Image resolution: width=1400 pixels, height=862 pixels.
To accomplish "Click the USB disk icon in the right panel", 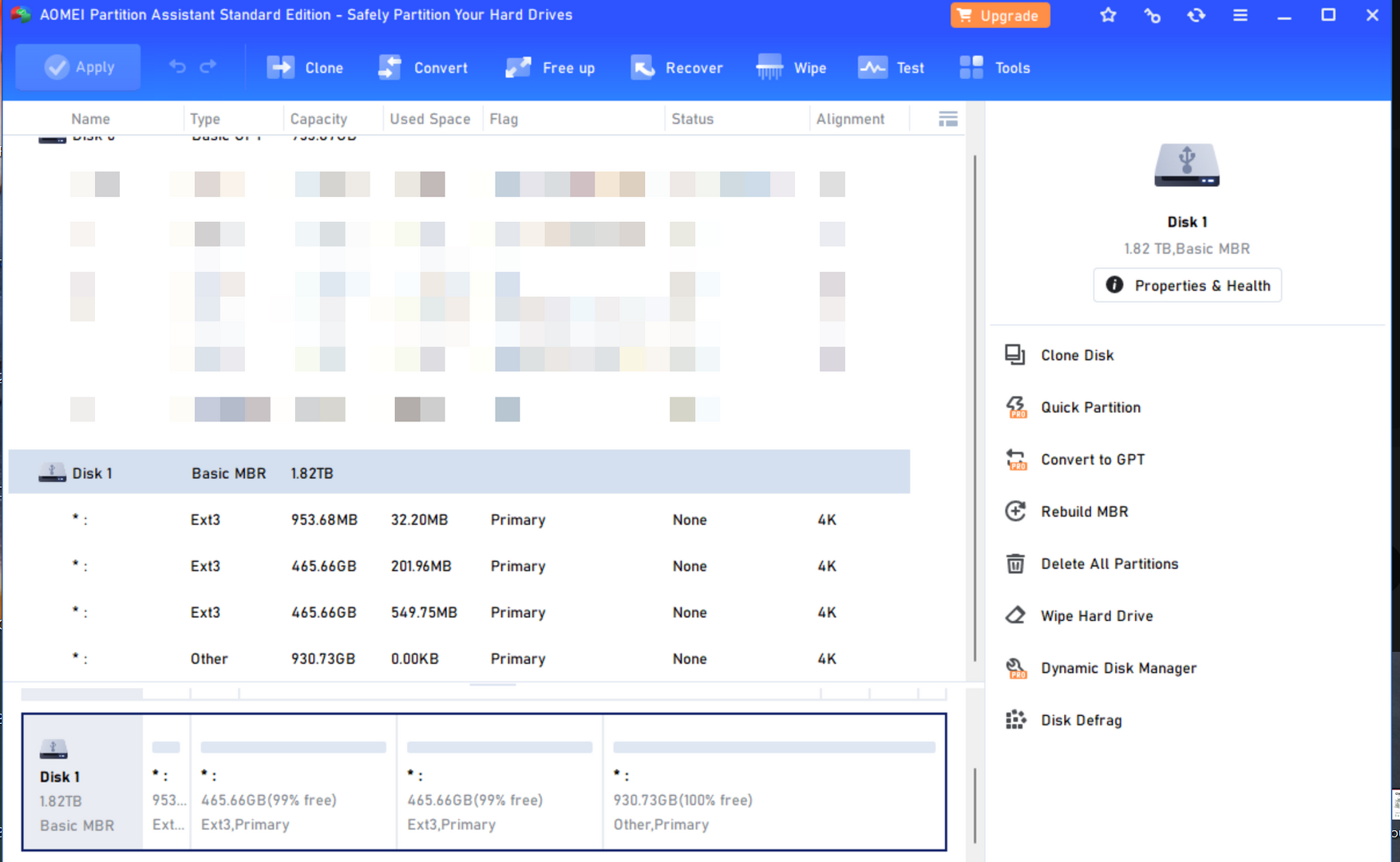I will pyautogui.click(x=1186, y=165).
